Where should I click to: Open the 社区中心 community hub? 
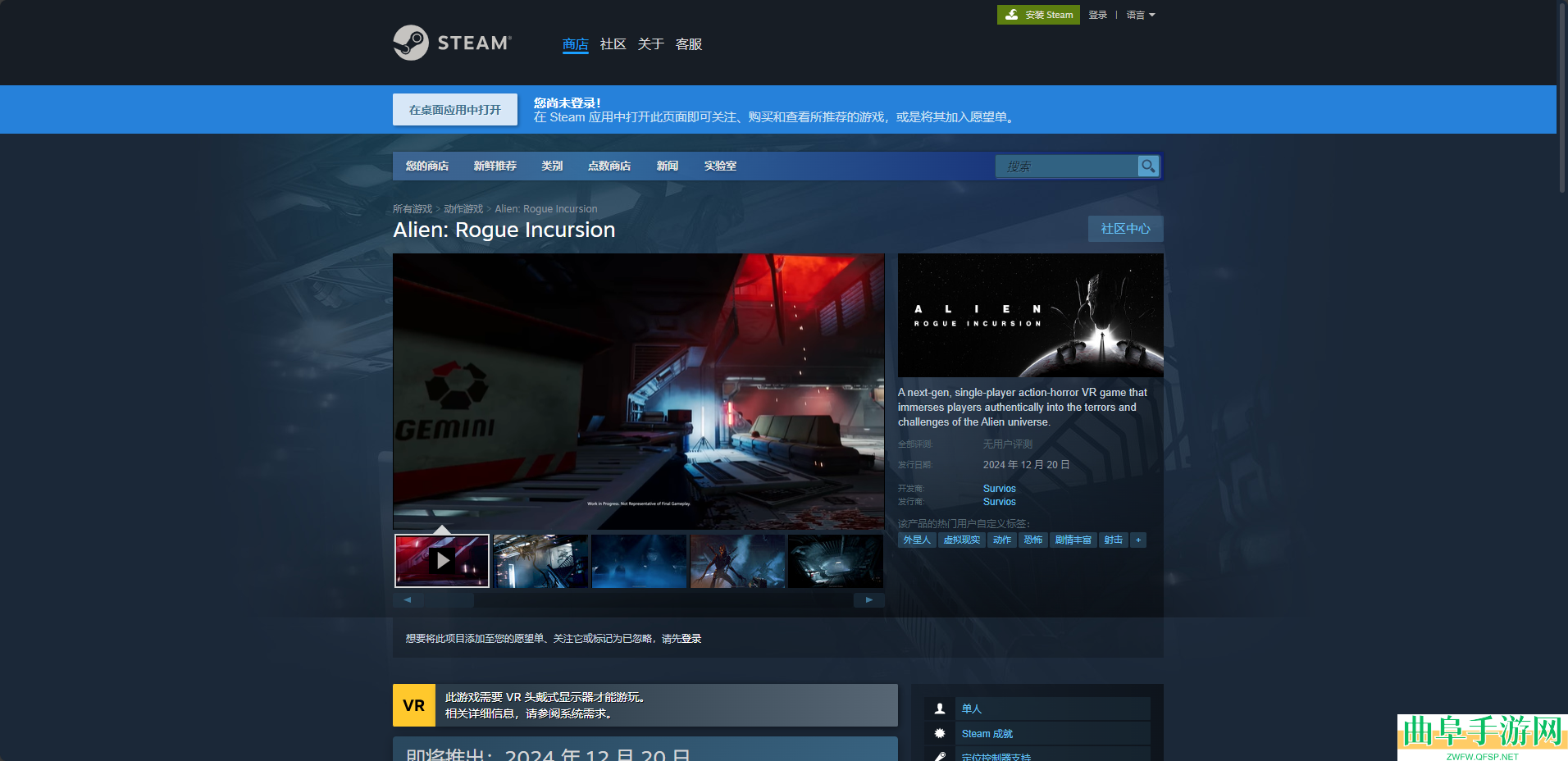click(1126, 229)
